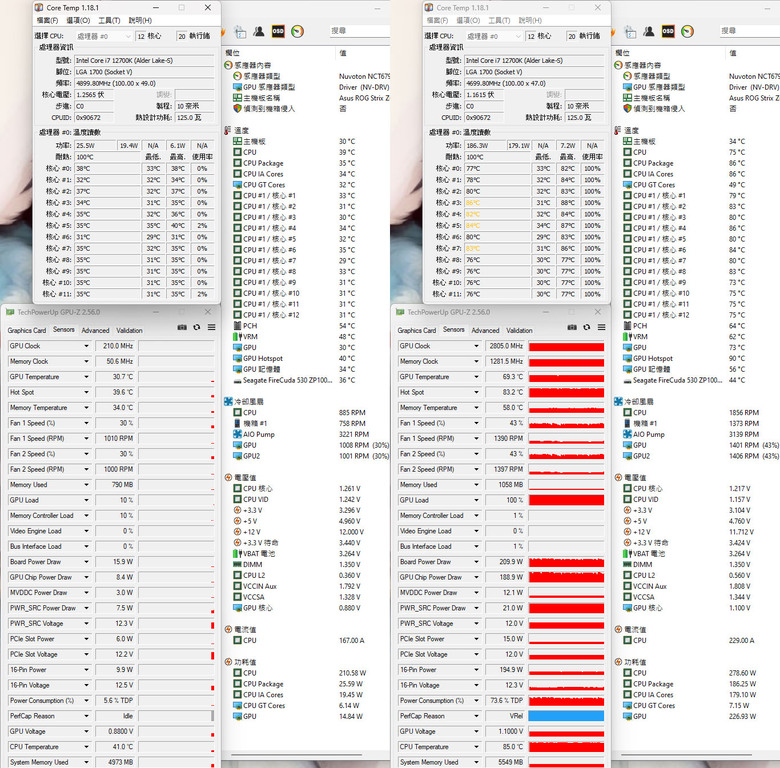
Task: Click the Seagate FireCuda drive icon in the 44 °C row
Action: (x=628, y=381)
